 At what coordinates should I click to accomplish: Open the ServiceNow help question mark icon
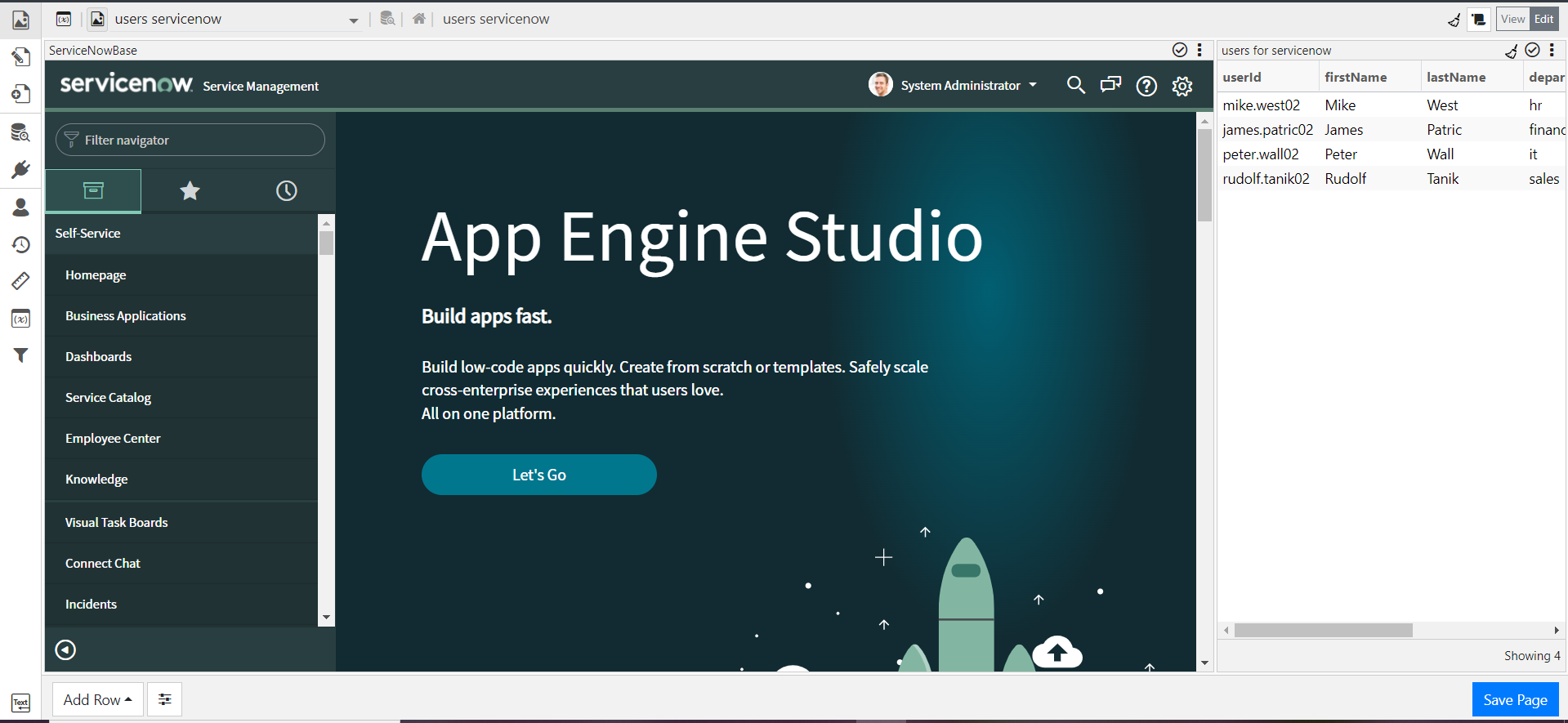1146,86
